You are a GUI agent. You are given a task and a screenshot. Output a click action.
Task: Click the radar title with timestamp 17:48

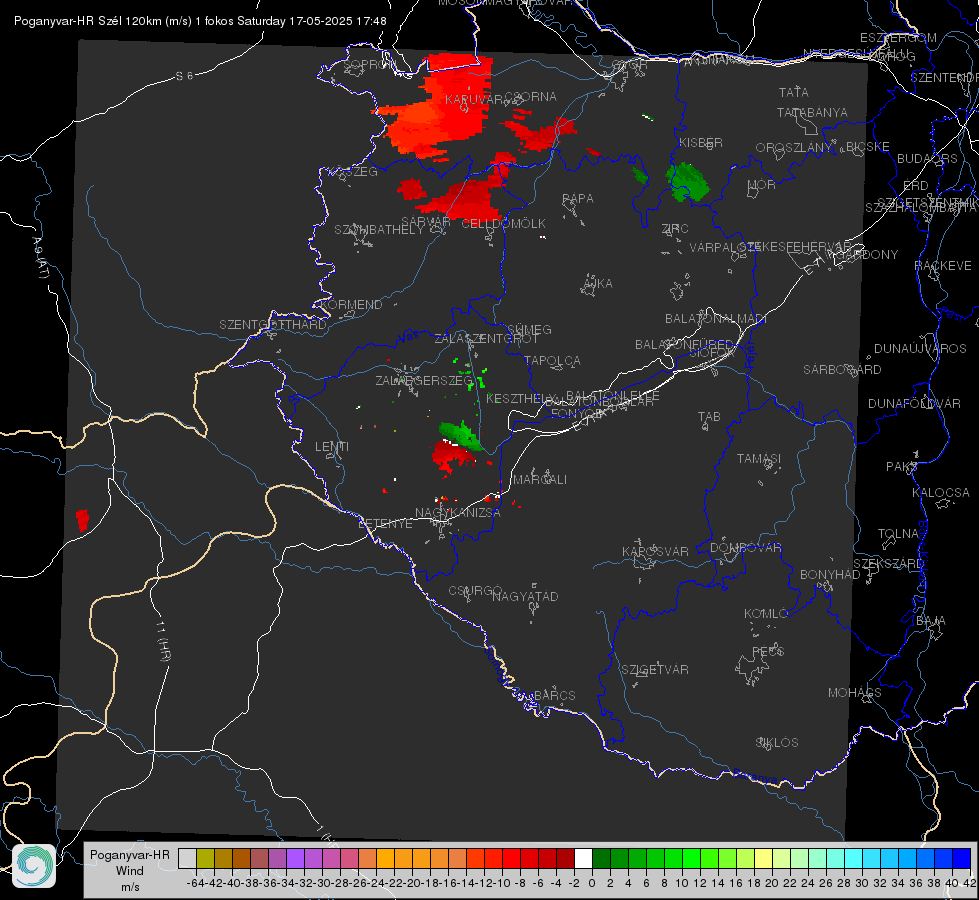pyautogui.click(x=200, y=21)
